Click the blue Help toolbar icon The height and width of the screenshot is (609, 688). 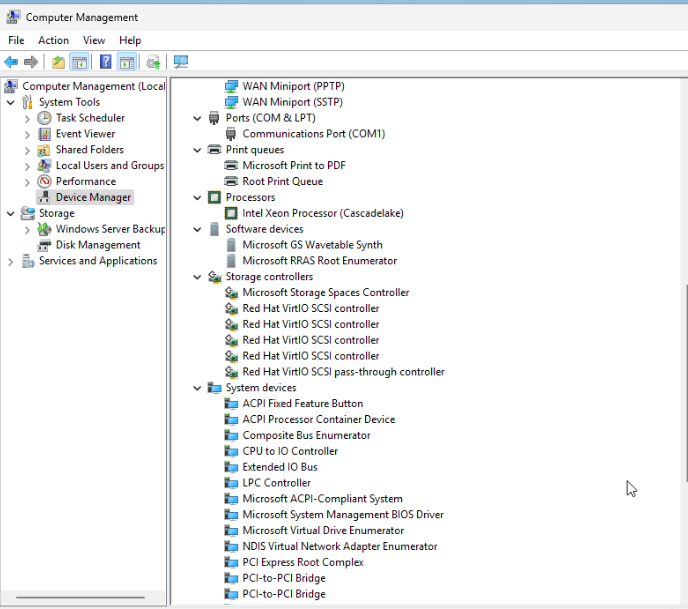coord(105,62)
